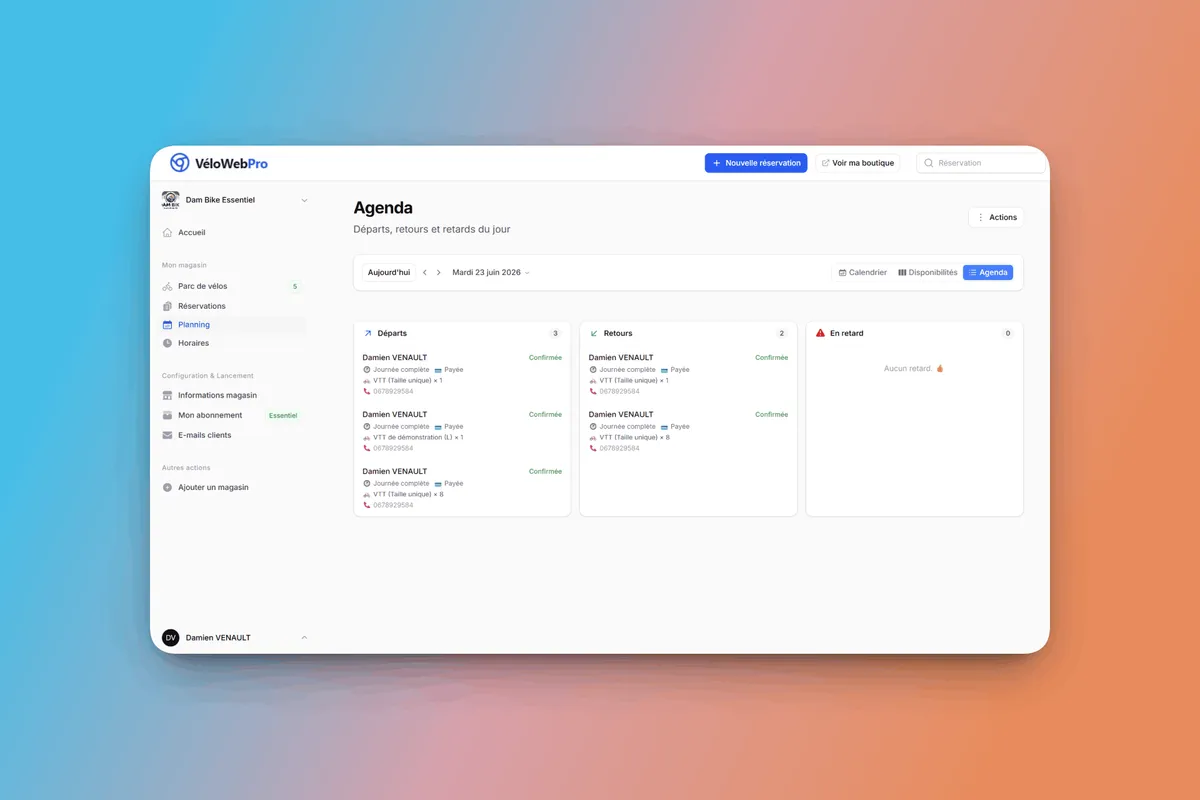Click Confirmée status of first Retours booking
This screenshot has width=1200, height=800.
point(771,357)
